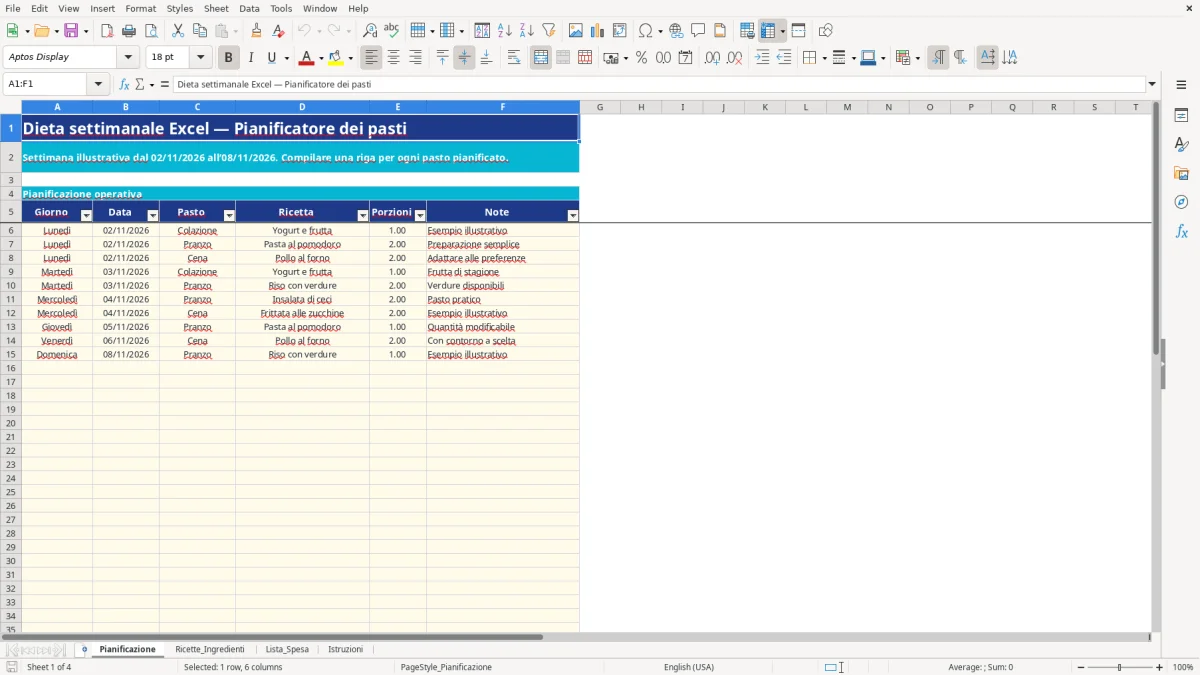Open the Function Wizard beside Name Box
1200x675 pixels.
[x=124, y=84]
